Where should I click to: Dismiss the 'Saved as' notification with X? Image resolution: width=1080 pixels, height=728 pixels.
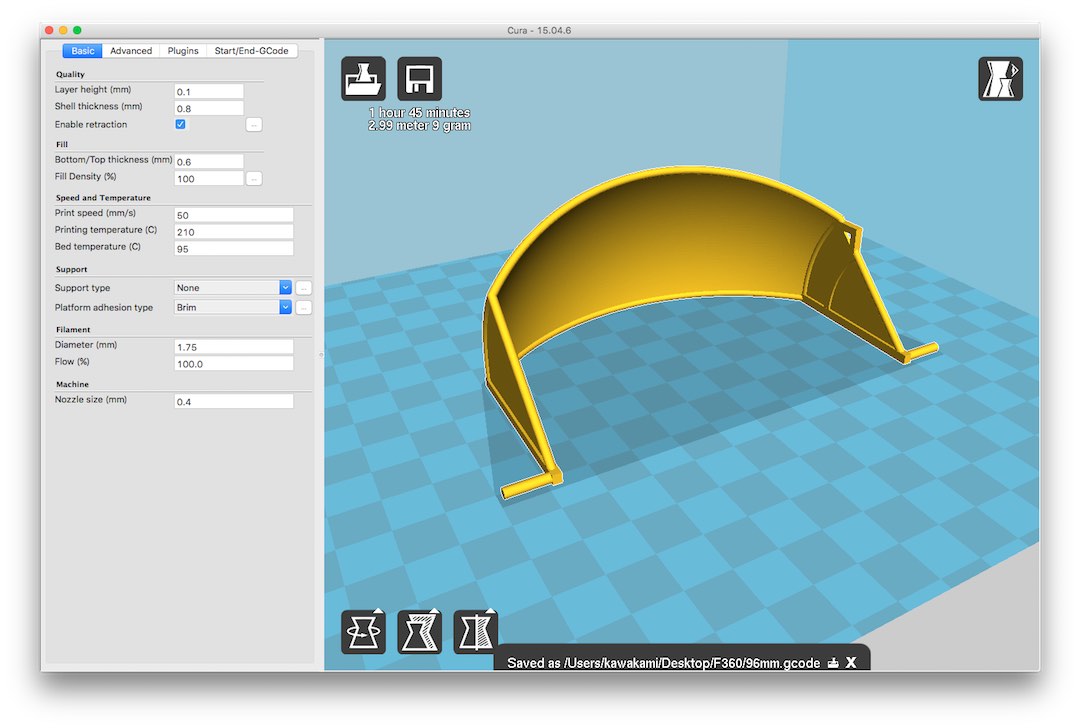(x=851, y=663)
